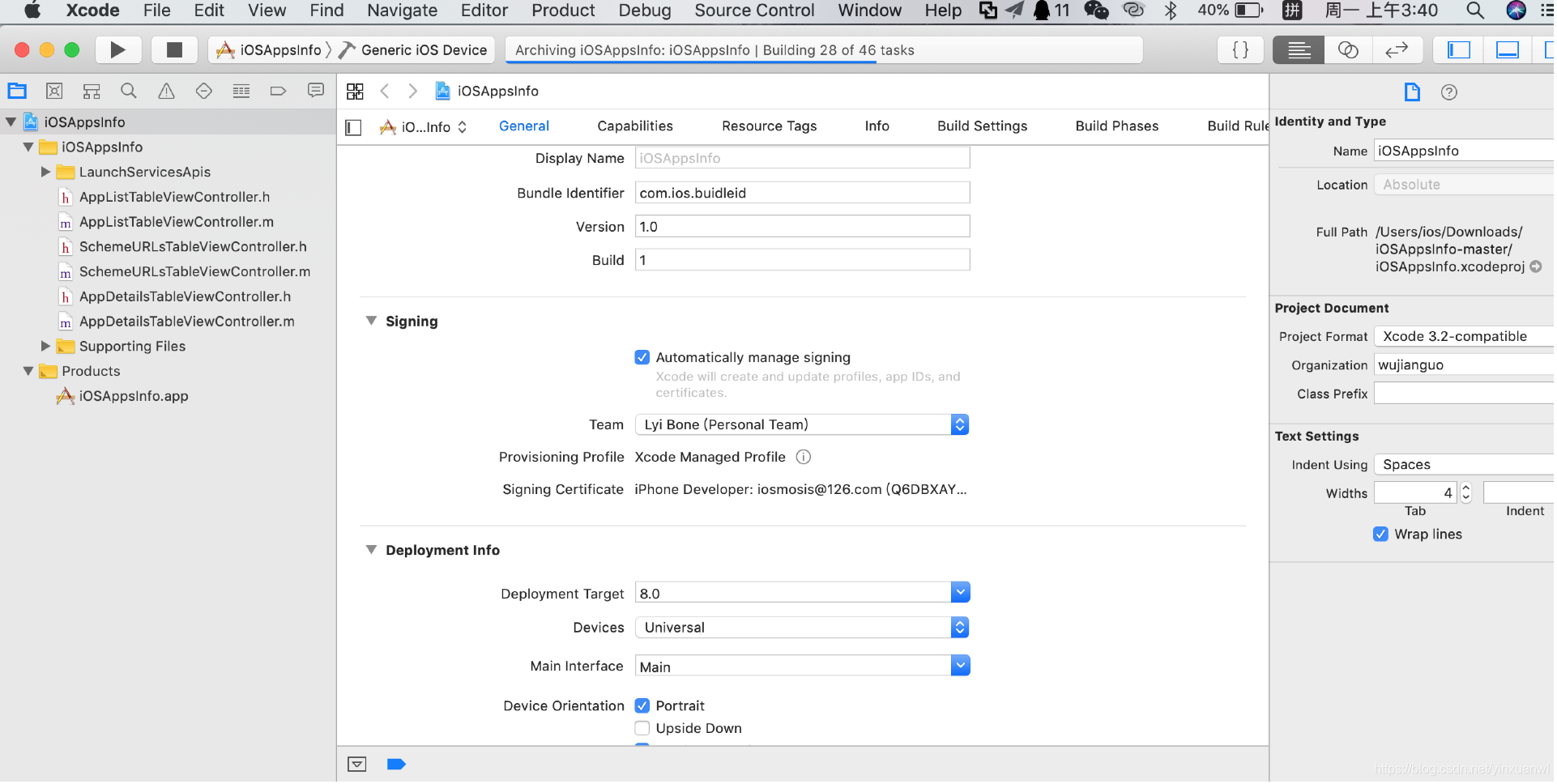Image resolution: width=1557 pixels, height=784 pixels.
Task: Open the Debug navigator icon
Action: [x=241, y=91]
